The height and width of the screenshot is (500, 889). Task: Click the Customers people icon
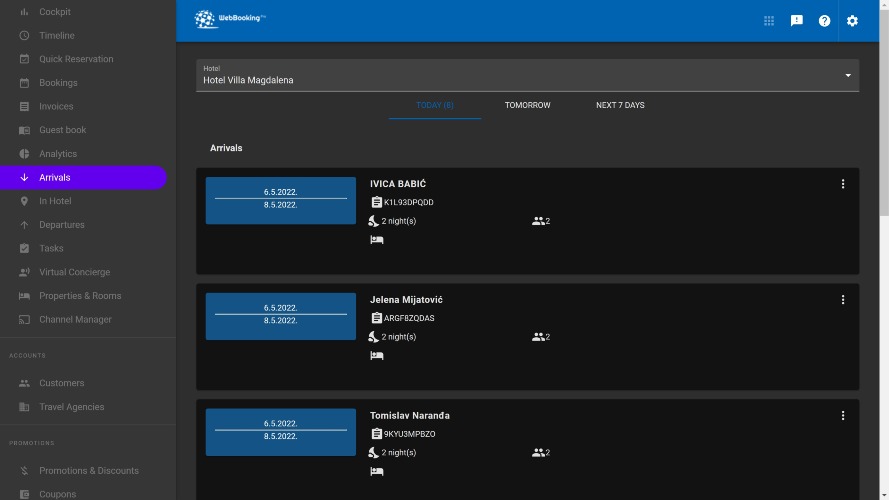pos(24,383)
